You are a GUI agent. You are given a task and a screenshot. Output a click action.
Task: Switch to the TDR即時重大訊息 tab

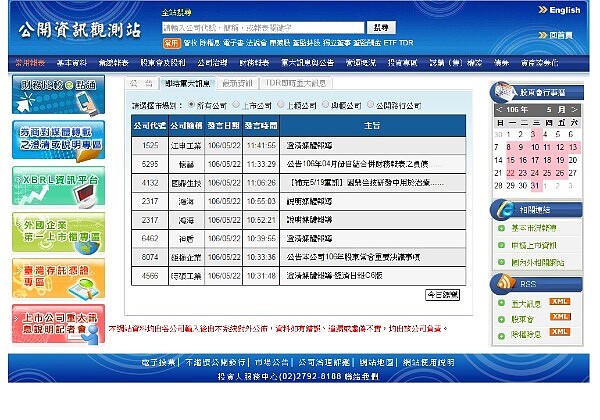(x=296, y=83)
